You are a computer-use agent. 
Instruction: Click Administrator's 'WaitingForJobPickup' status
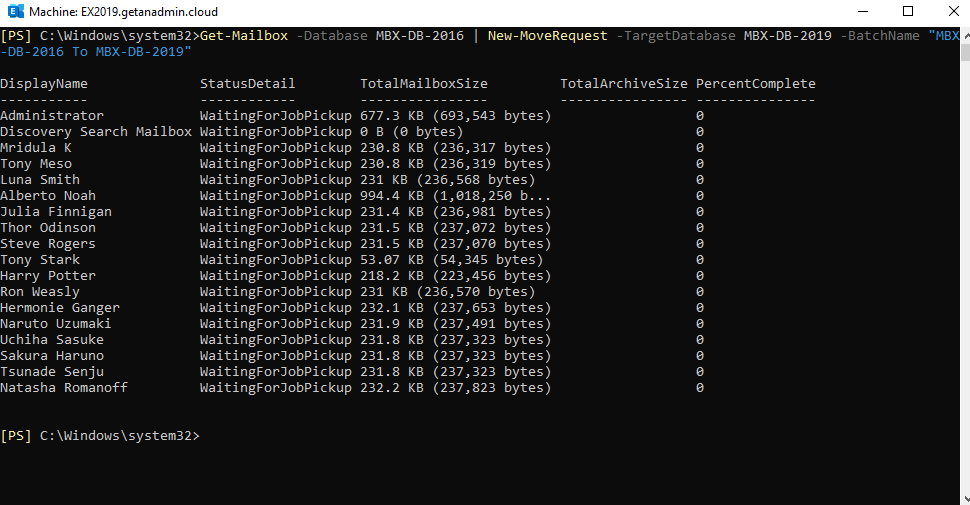point(276,116)
